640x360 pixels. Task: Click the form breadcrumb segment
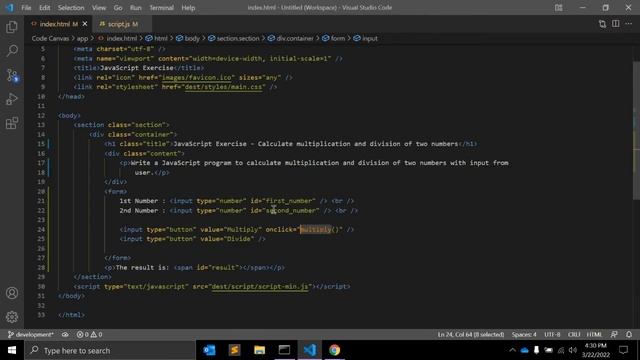338,38
